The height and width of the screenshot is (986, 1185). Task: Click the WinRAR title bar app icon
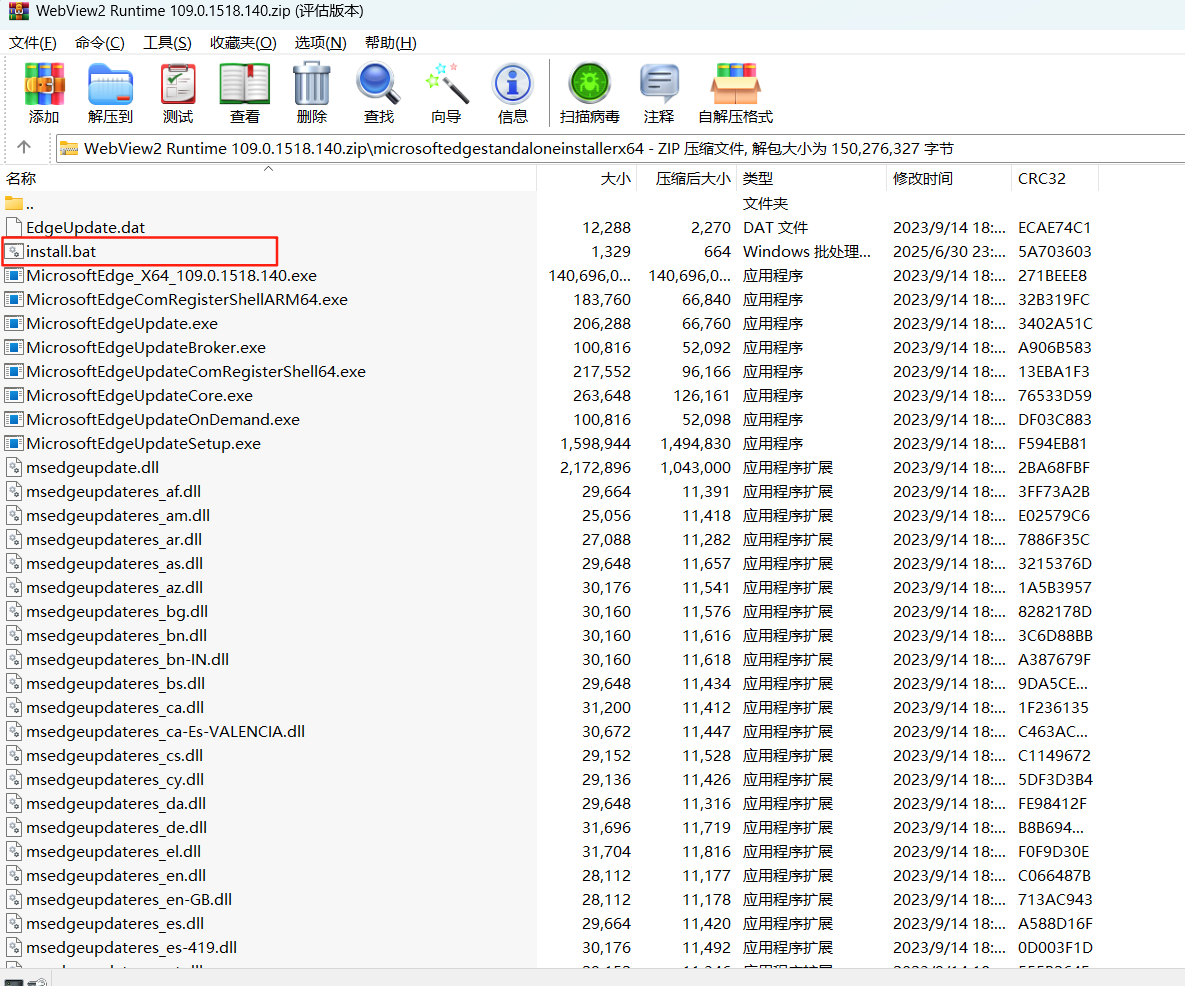point(18,11)
